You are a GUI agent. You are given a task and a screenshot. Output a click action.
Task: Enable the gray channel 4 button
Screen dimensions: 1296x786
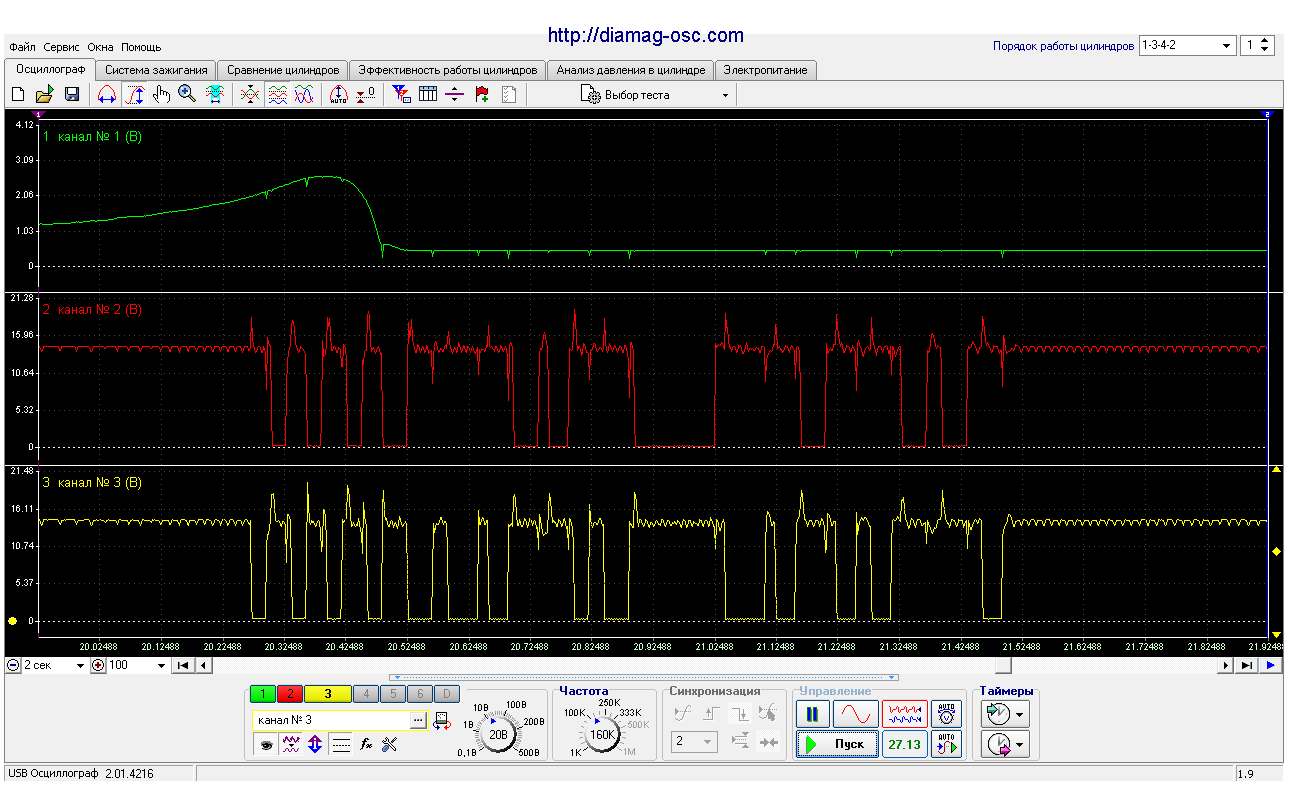[x=366, y=694]
